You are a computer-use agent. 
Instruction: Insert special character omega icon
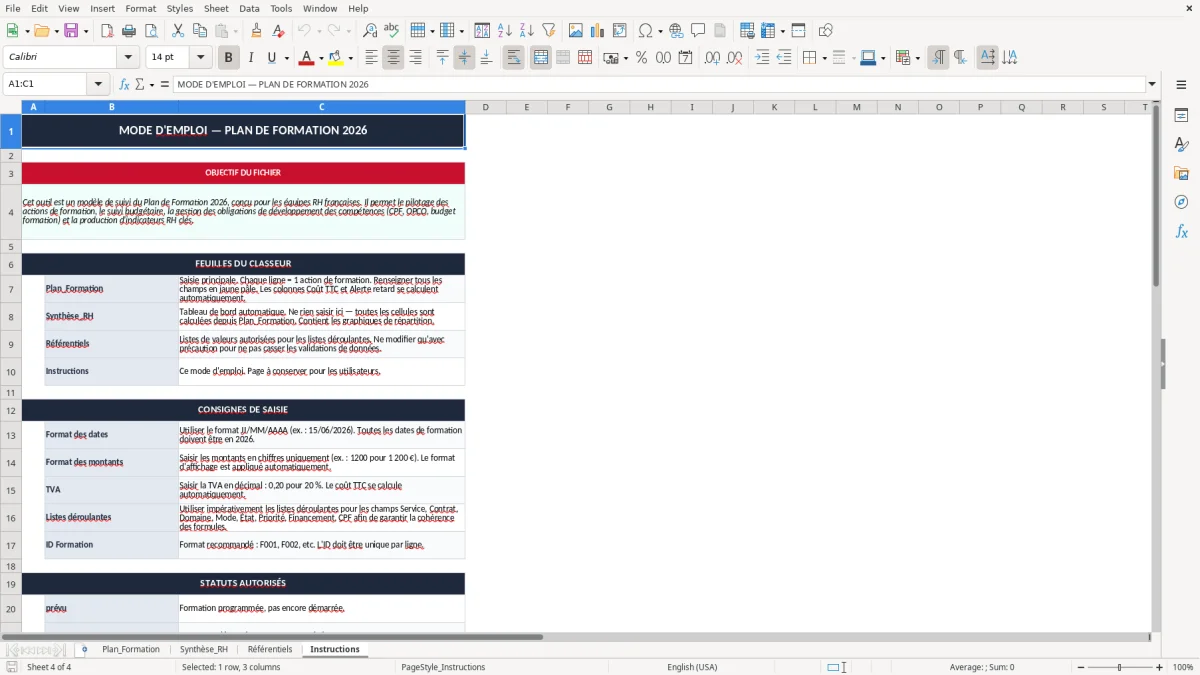pos(645,31)
